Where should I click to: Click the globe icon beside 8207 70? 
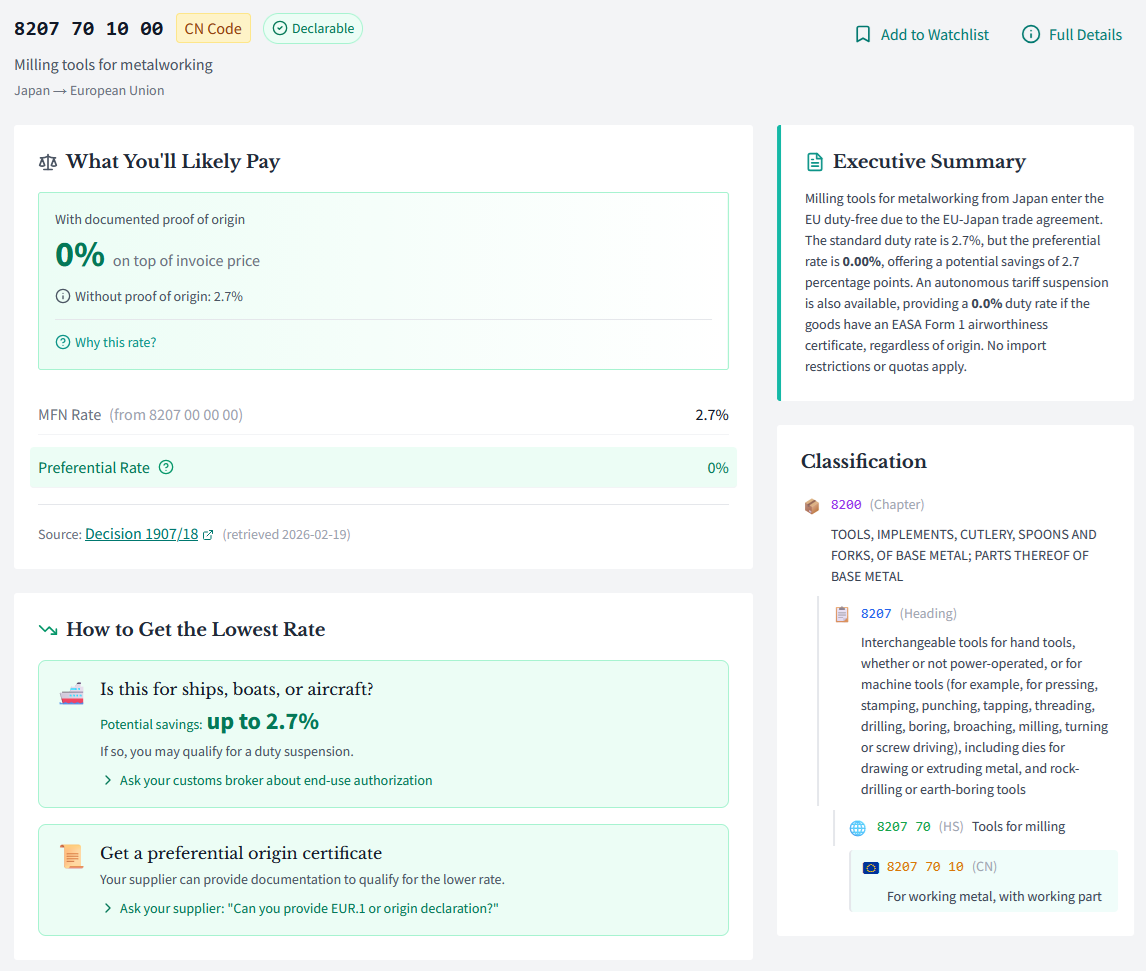pyautogui.click(x=857, y=827)
